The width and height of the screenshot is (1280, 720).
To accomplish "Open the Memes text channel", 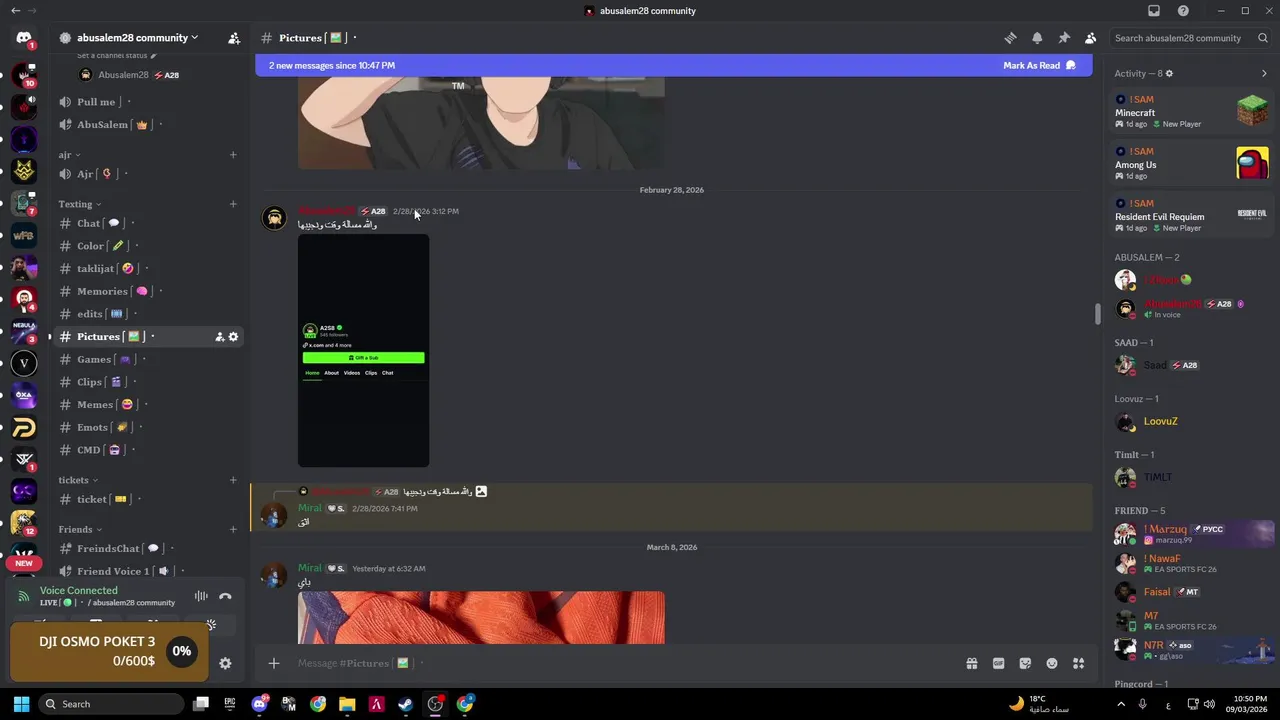I will (x=148, y=405).
